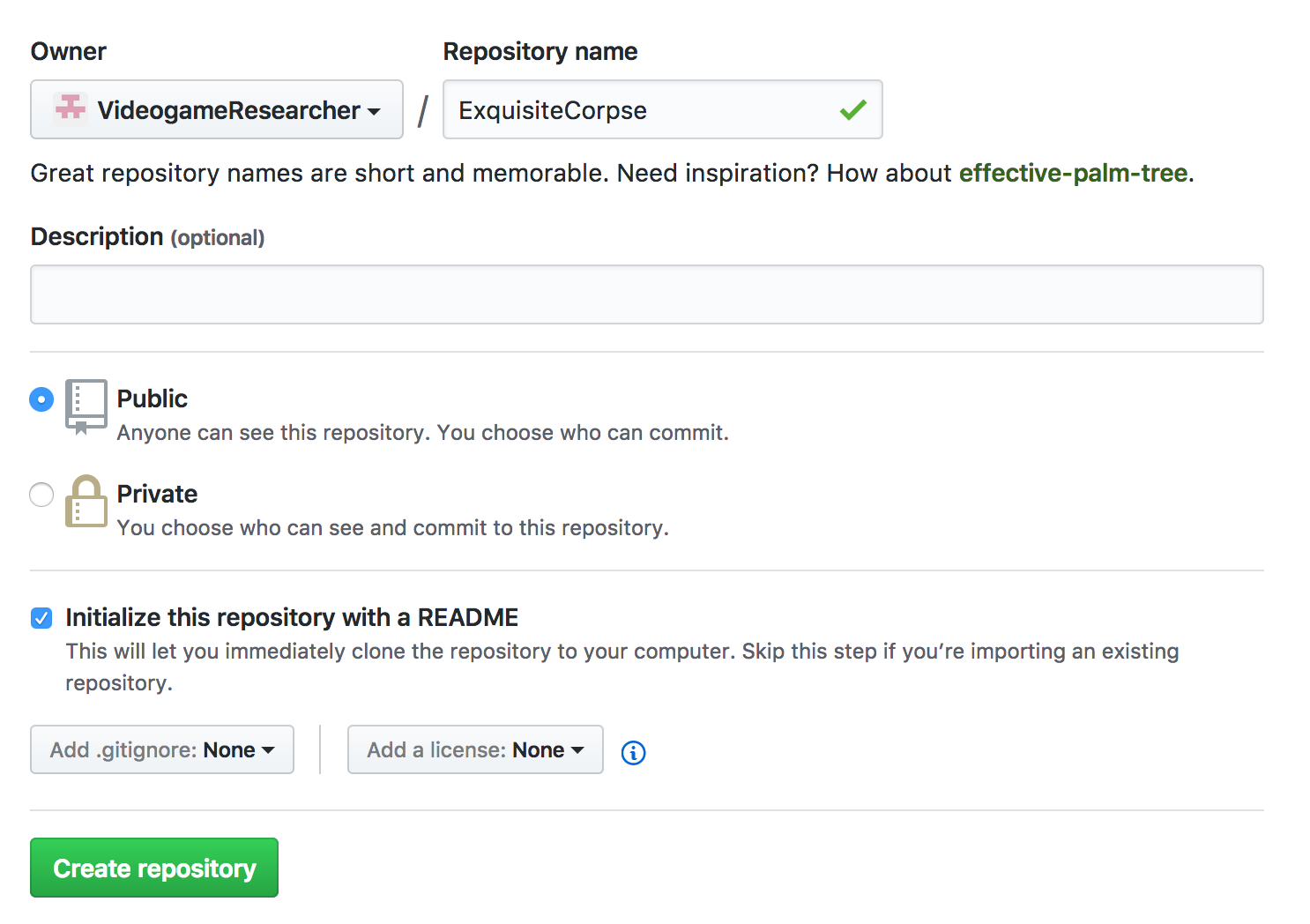Focus the Description text field

pos(647,294)
